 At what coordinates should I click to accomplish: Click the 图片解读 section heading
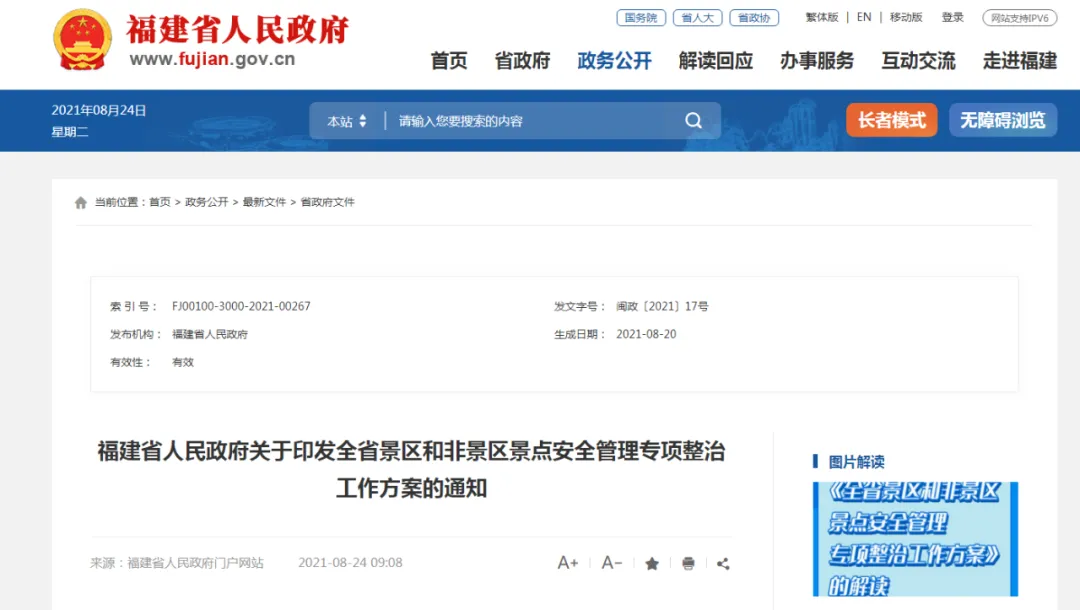(x=856, y=462)
